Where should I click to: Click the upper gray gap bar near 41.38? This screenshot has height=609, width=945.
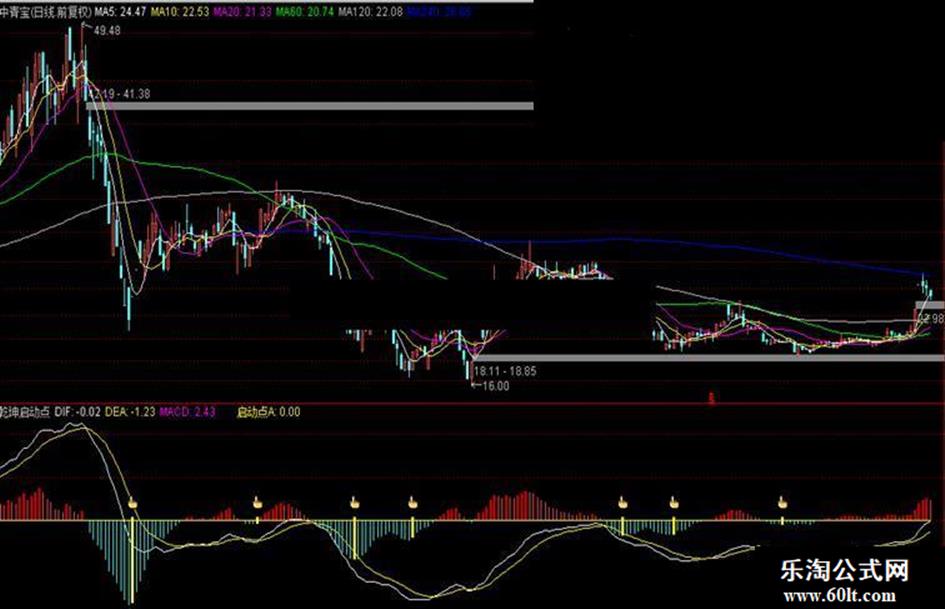coord(310,106)
